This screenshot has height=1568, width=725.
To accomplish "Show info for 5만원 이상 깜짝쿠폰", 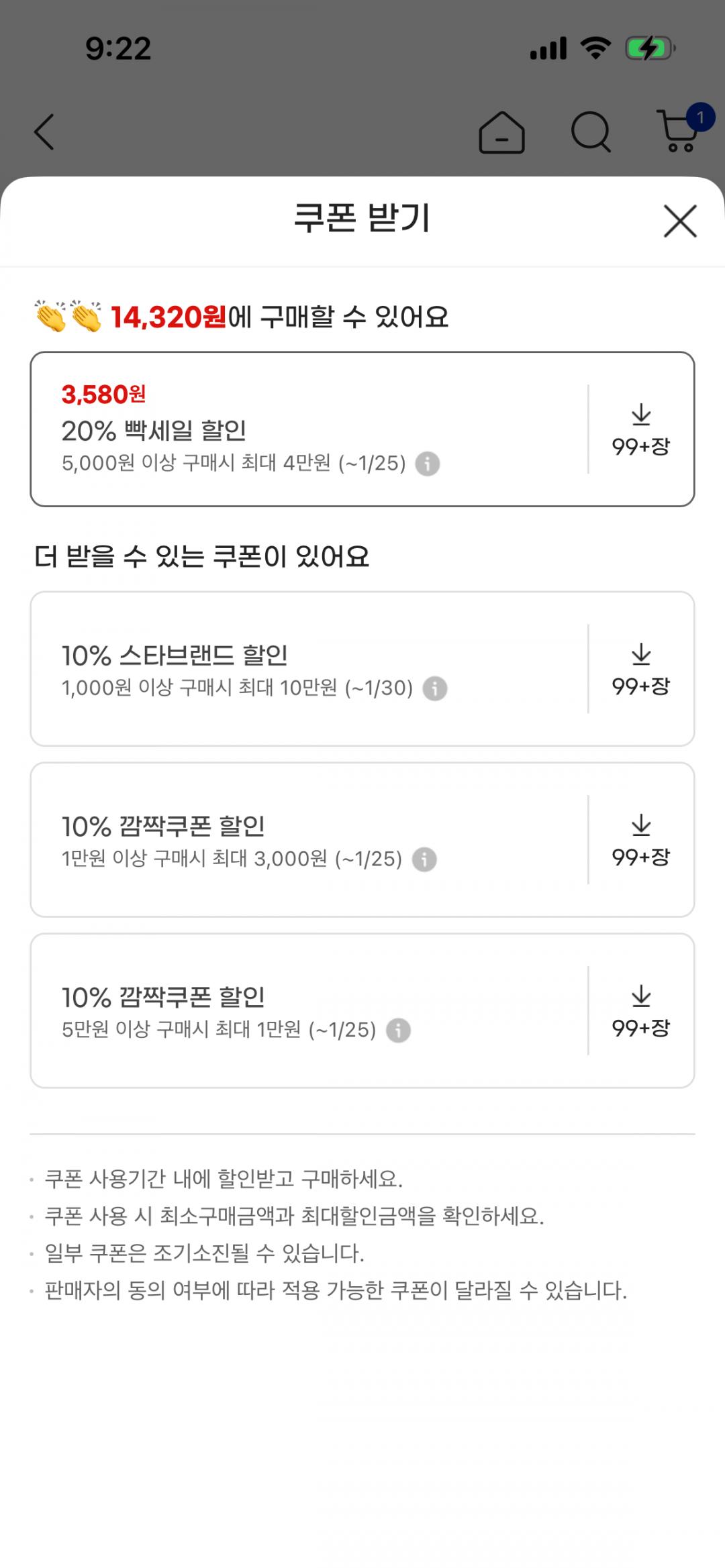I will [x=398, y=1031].
